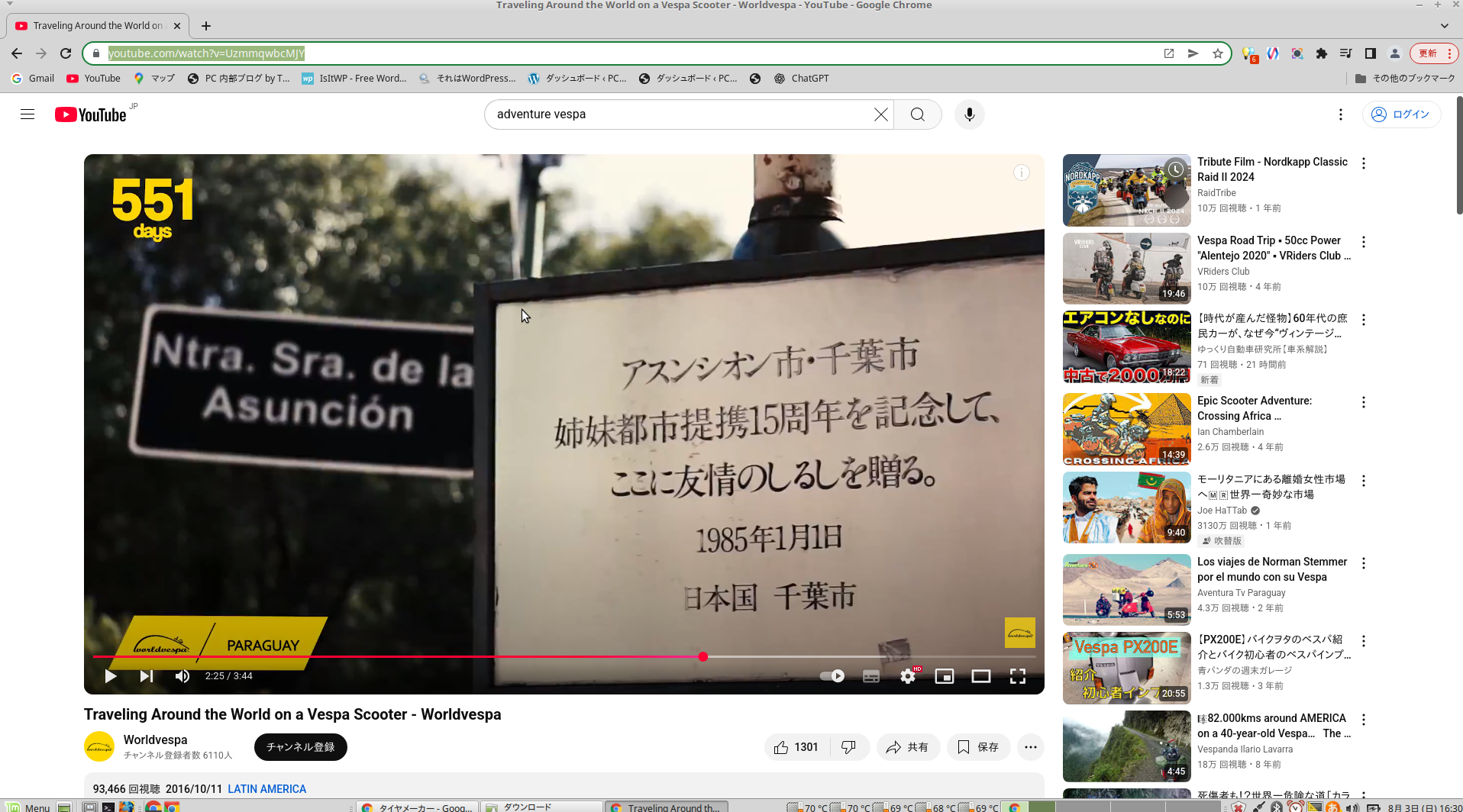
Task: Click the video progress bar scrubber
Action: 702,656
